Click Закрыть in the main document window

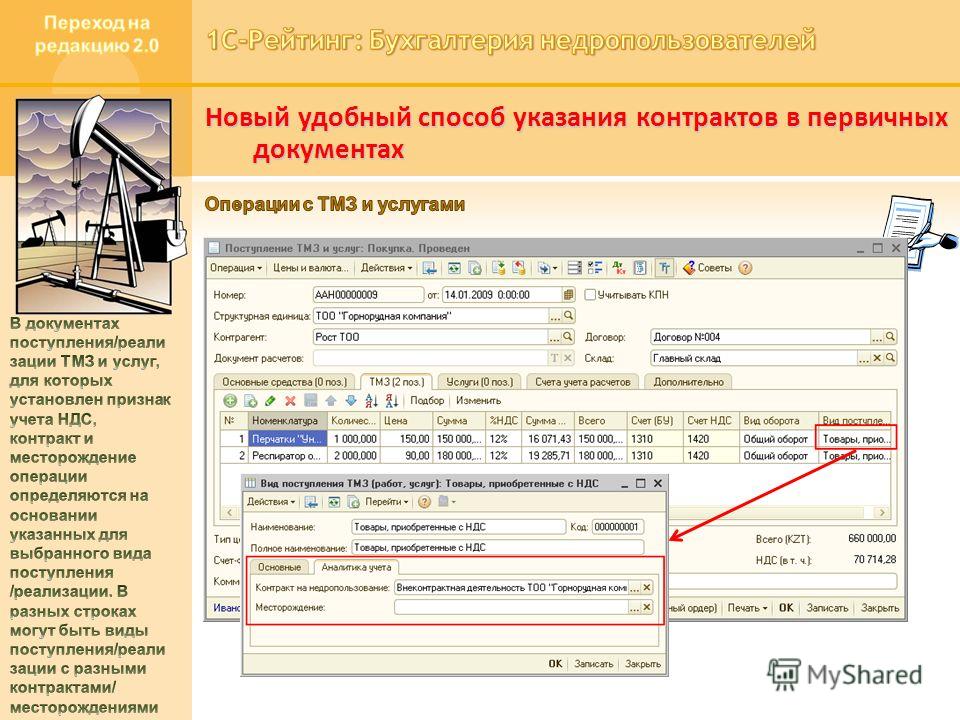880,608
